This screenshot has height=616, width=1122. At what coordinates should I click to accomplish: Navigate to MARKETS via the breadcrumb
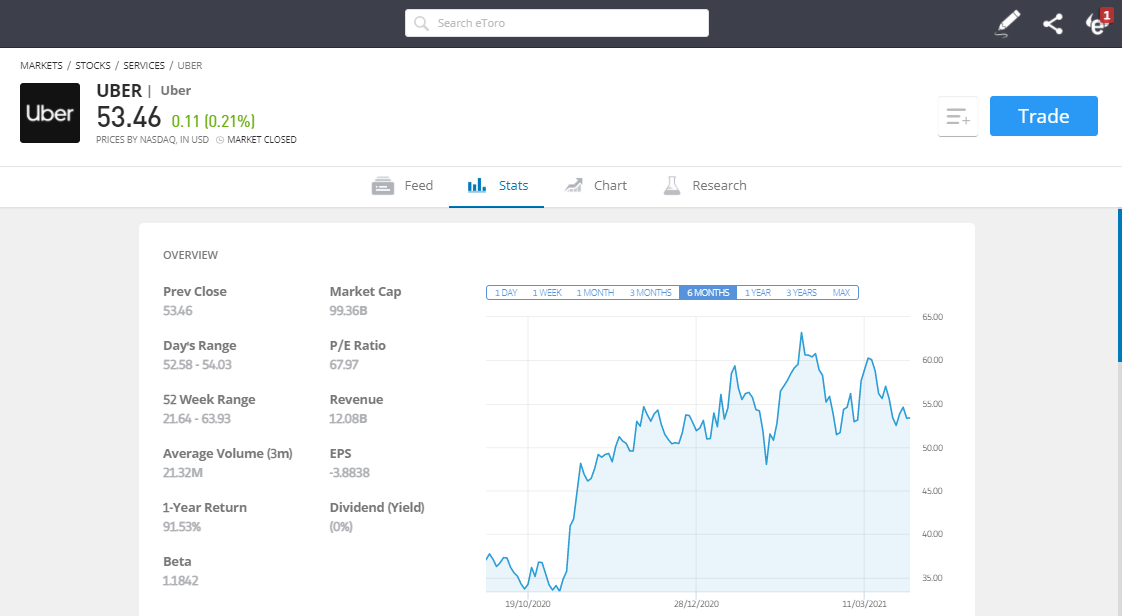[41, 65]
